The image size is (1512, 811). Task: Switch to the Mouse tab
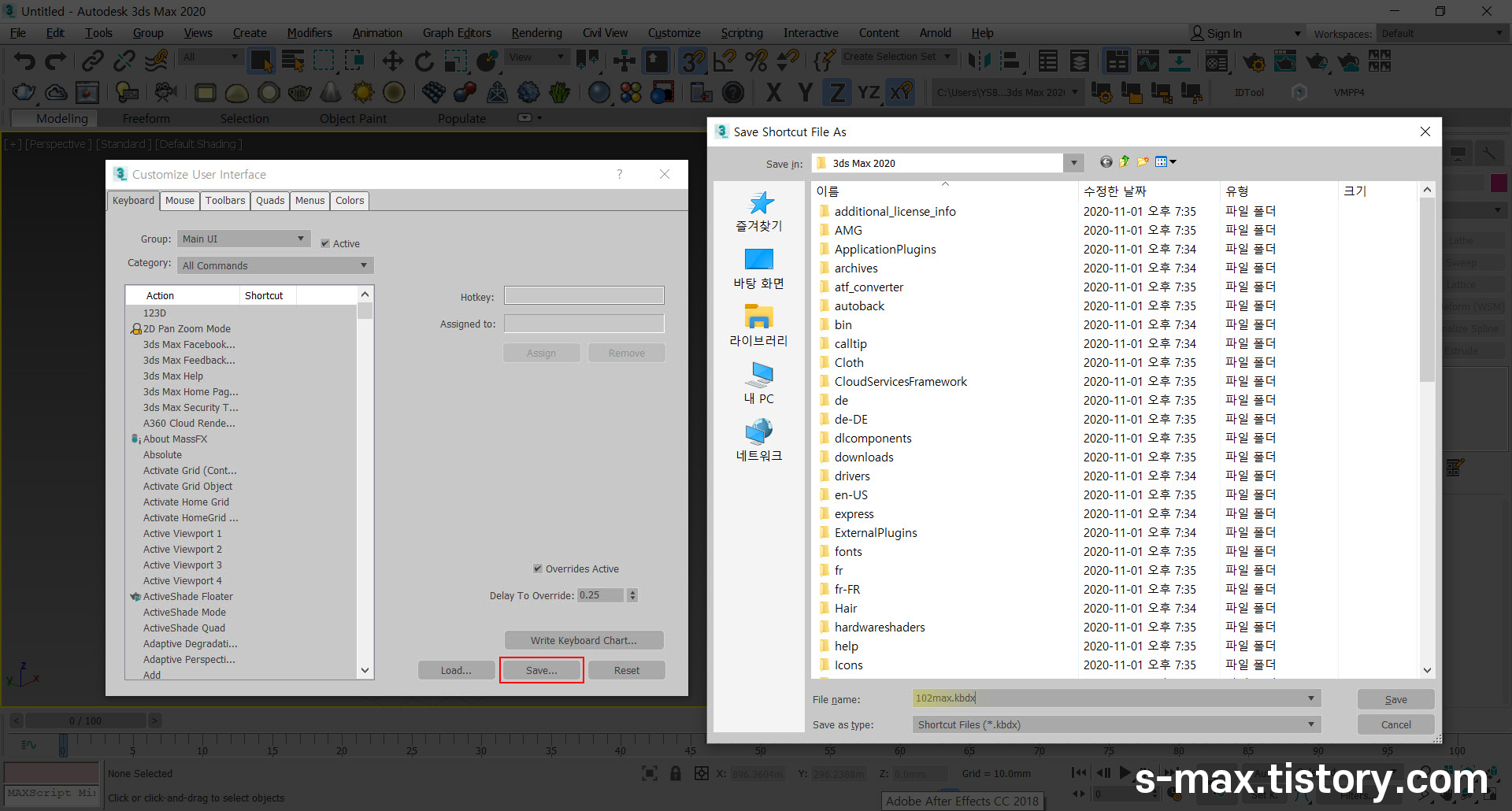click(180, 201)
